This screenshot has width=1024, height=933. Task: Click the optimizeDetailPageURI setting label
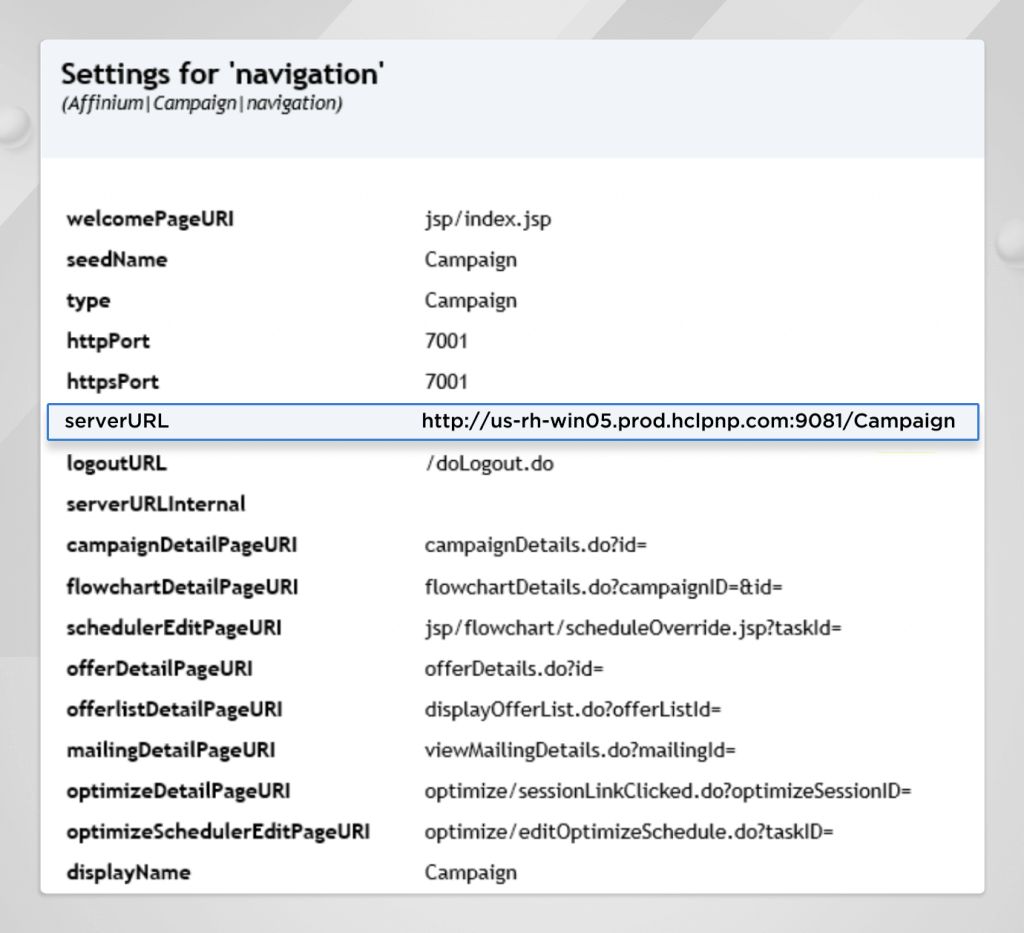pyautogui.click(x=178, y=791)
